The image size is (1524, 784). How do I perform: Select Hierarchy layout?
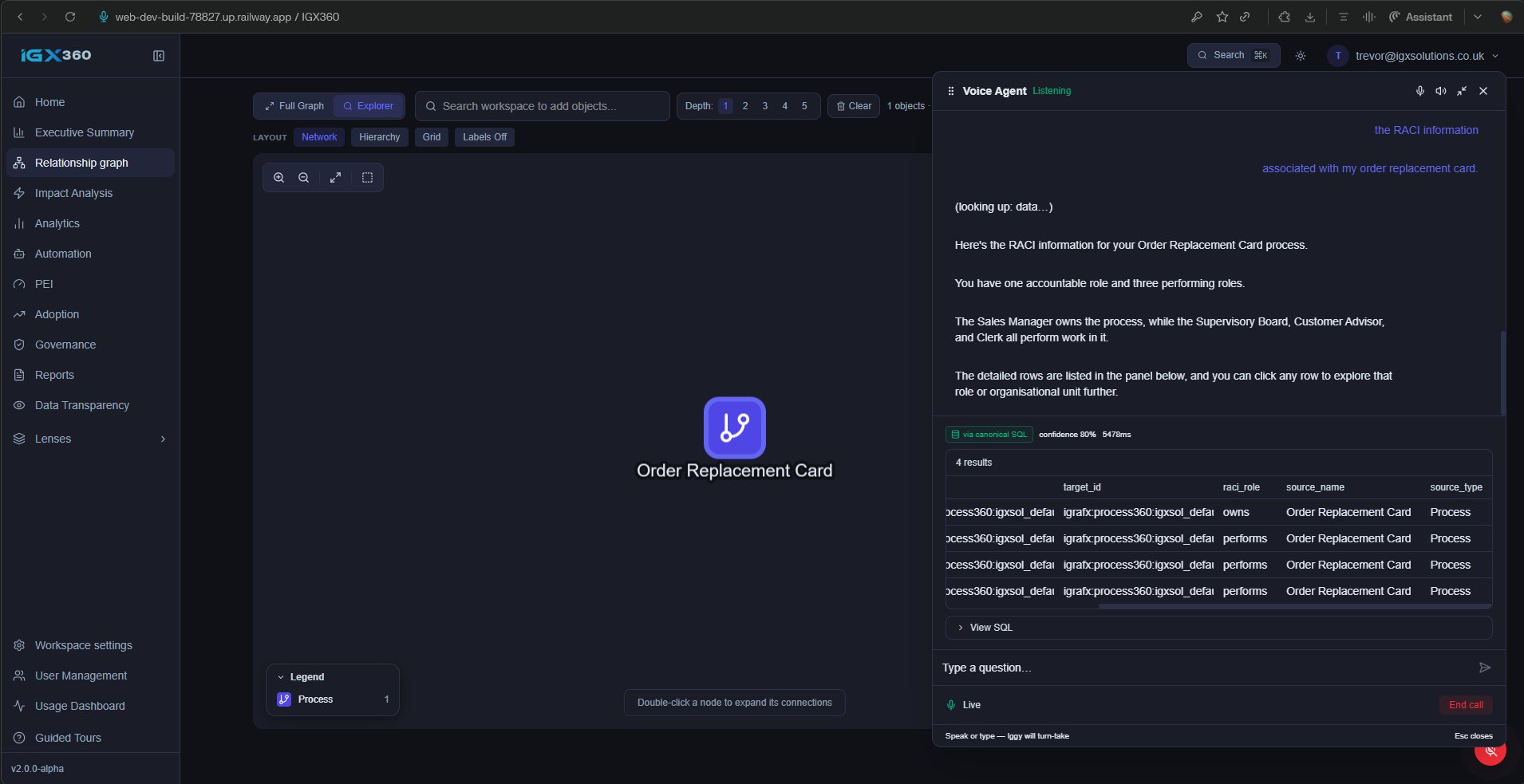(x=380, y=137)
